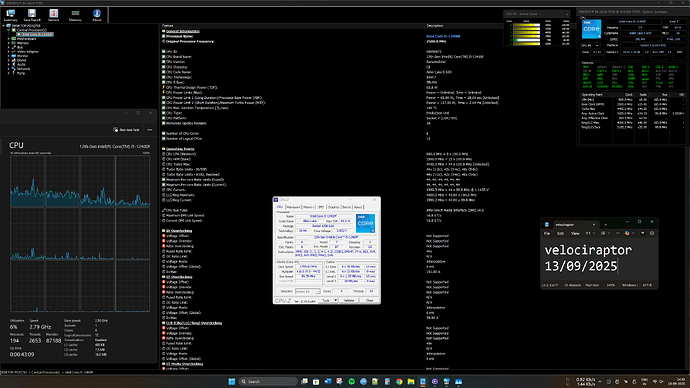This screenshot has width=690, height=388.
Task: Open the File menu in Notepad
Action: (547, 233)
